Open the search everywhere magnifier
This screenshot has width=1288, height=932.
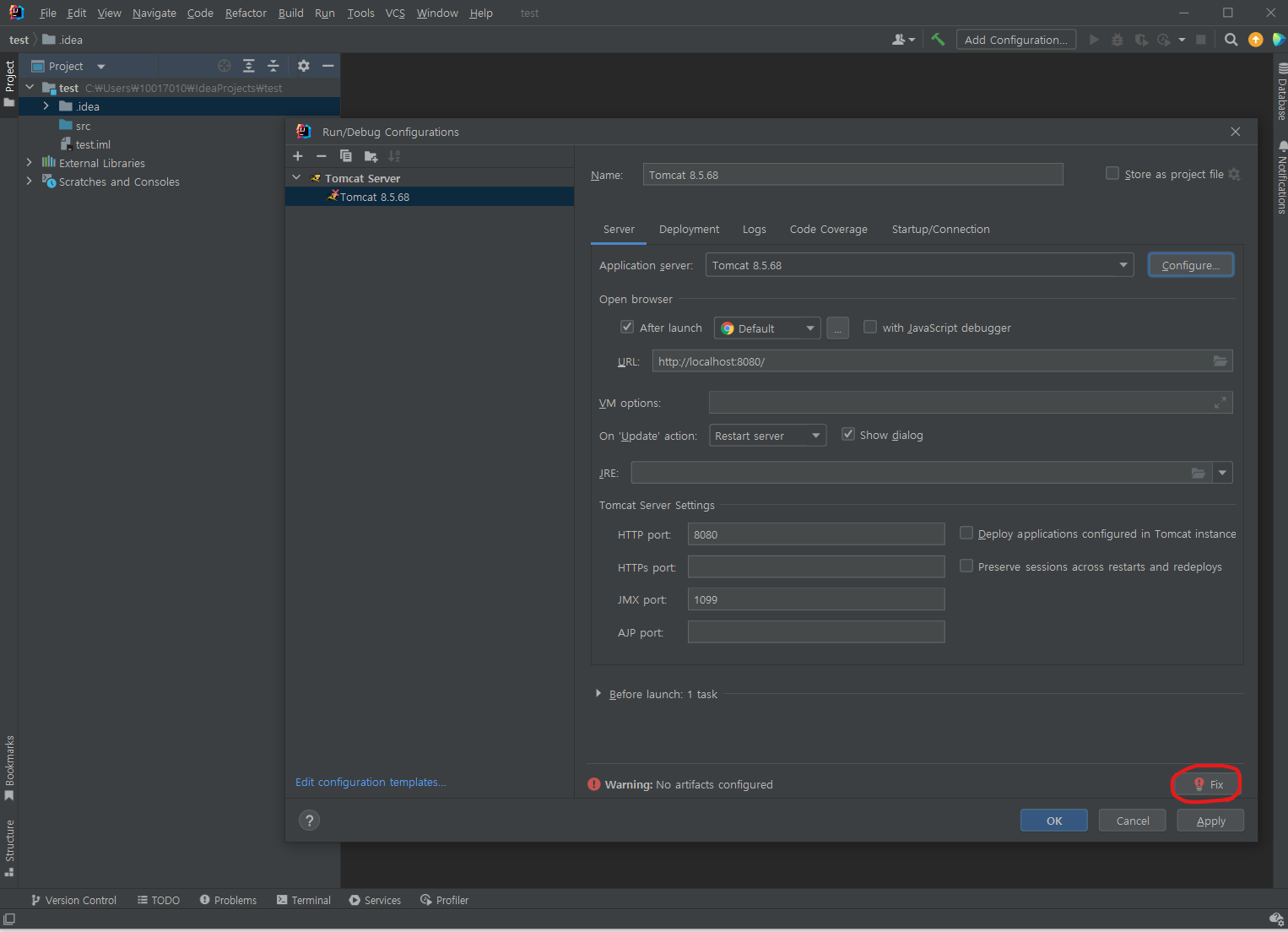tap(1231, 40)
